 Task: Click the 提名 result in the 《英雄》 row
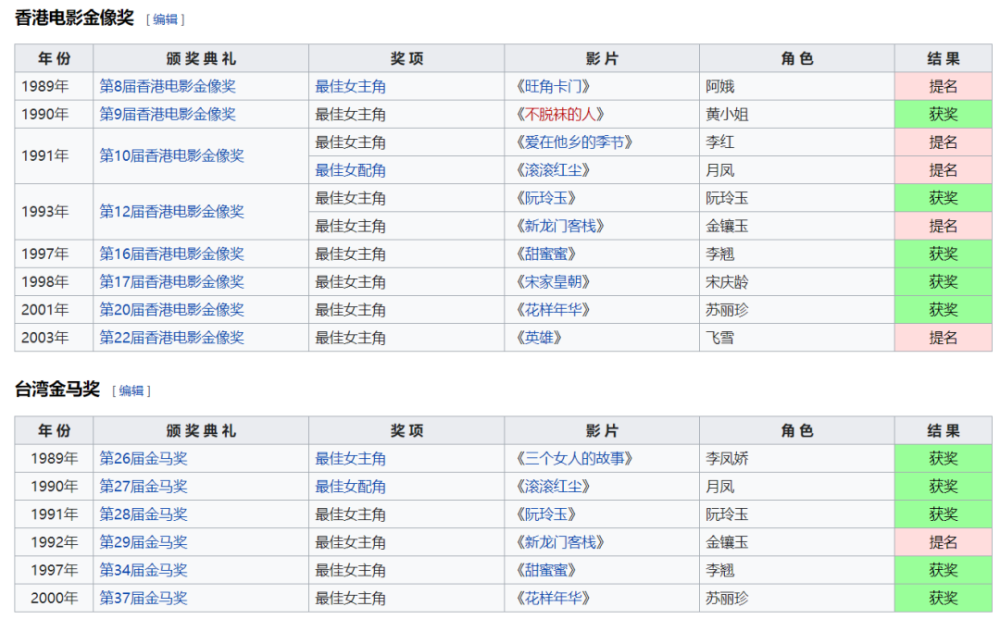tap(943, 337)
